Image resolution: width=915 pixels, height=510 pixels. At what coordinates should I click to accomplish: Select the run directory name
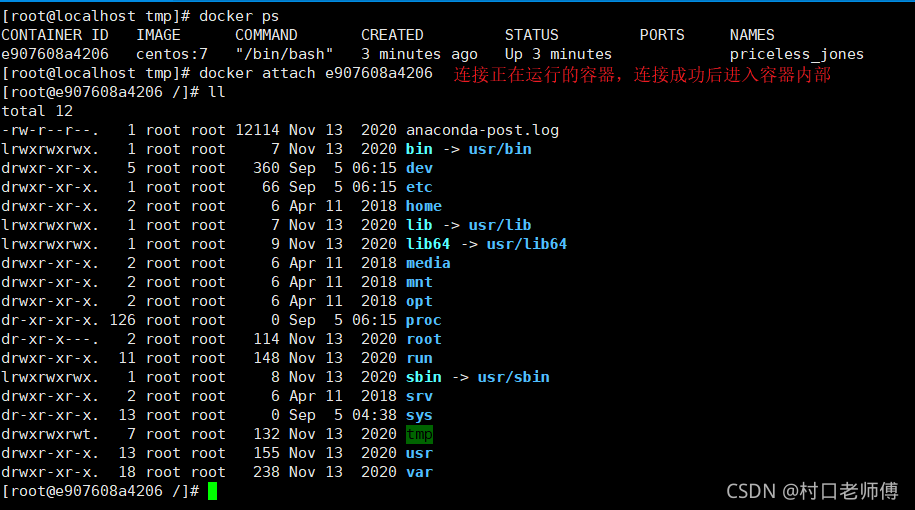(420, 358)
